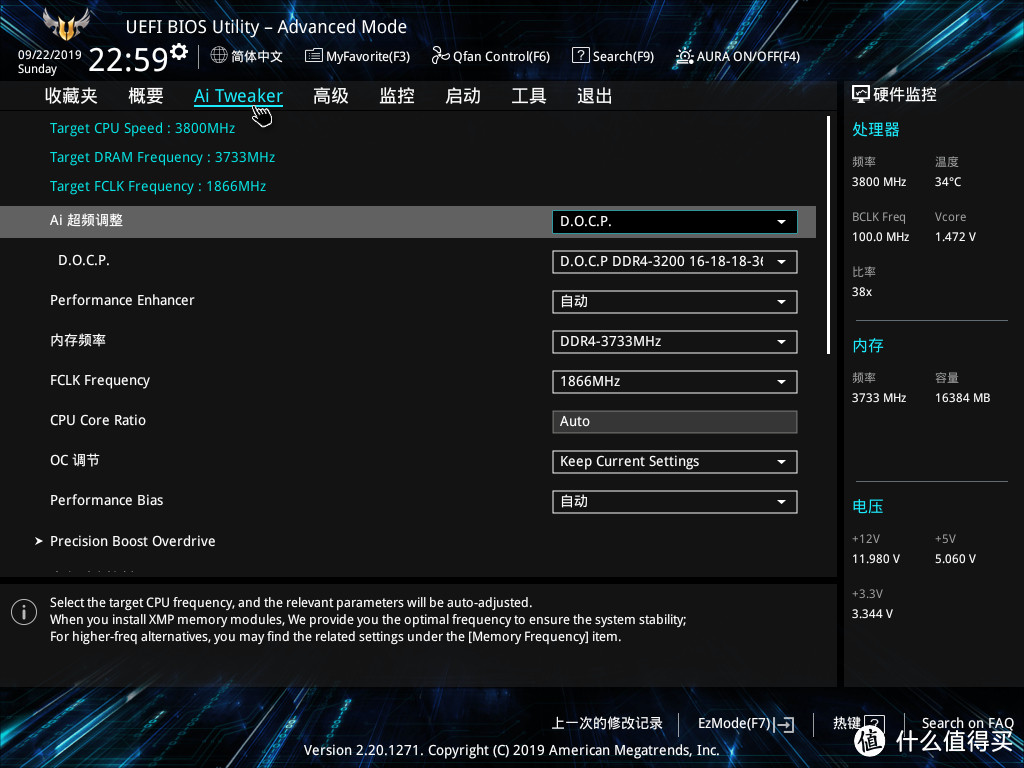Click the 34°C temperature value
Image resolution: width=1024 pixels, height=768 pixels.
tap(948, 182)
